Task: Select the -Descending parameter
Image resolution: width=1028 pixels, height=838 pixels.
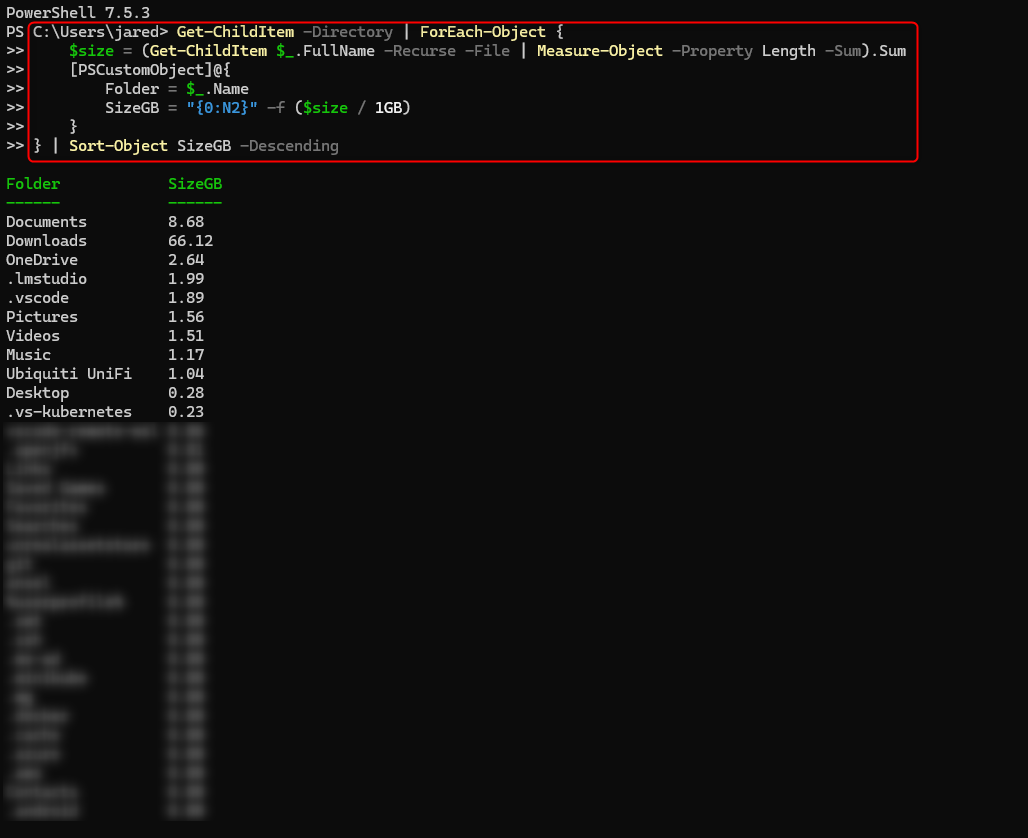Action: [x=289, y=145]
